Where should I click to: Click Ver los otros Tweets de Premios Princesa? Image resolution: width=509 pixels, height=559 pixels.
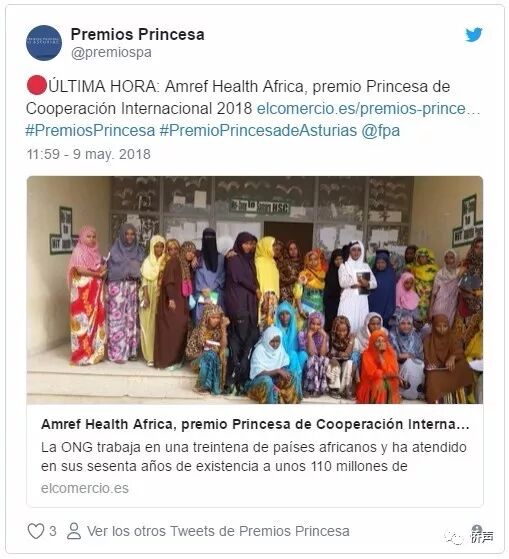pyautogui.click(x=218, y=531)
